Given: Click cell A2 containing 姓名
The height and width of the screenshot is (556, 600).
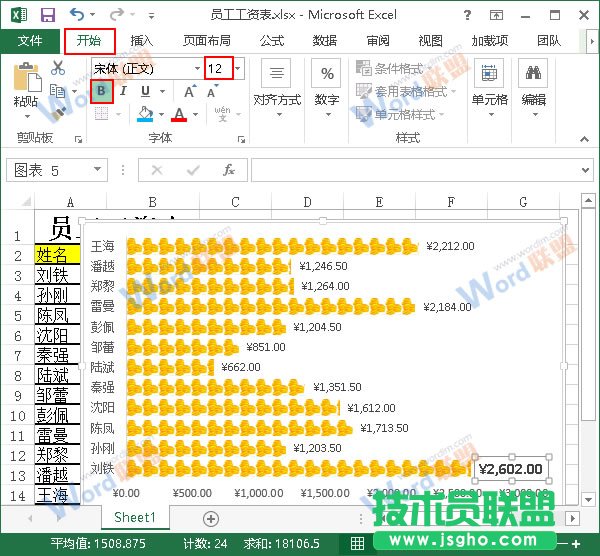Looking at the screenshot, I should (x=58, y=255).
